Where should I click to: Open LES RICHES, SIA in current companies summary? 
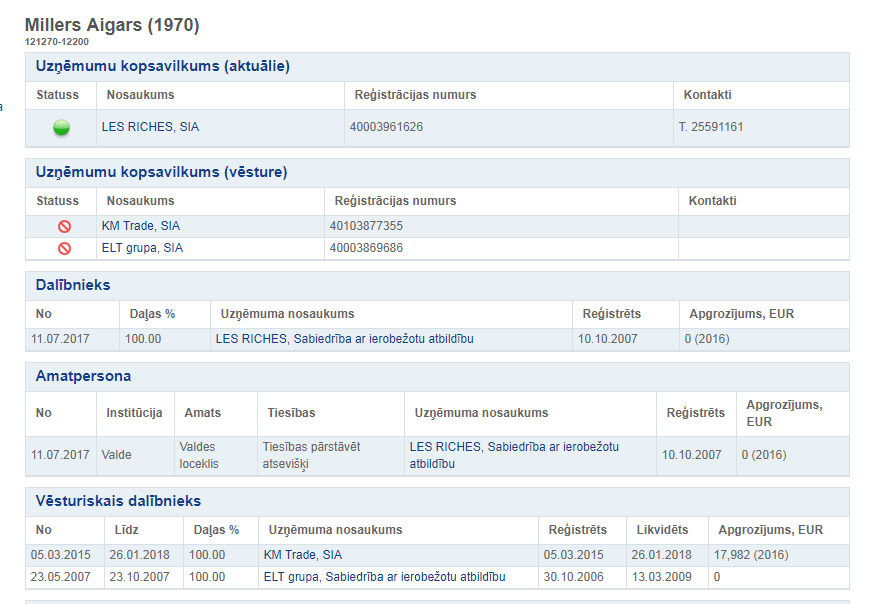pos(150,127)
